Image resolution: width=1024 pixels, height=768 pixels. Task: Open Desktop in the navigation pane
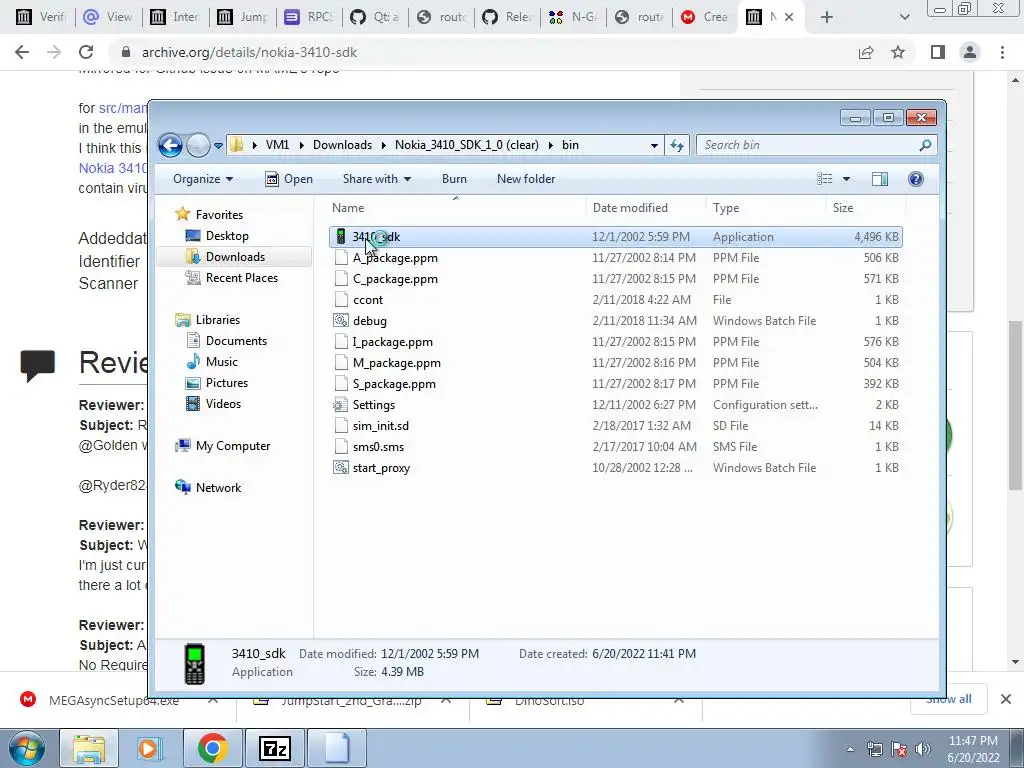click(227, 236)
